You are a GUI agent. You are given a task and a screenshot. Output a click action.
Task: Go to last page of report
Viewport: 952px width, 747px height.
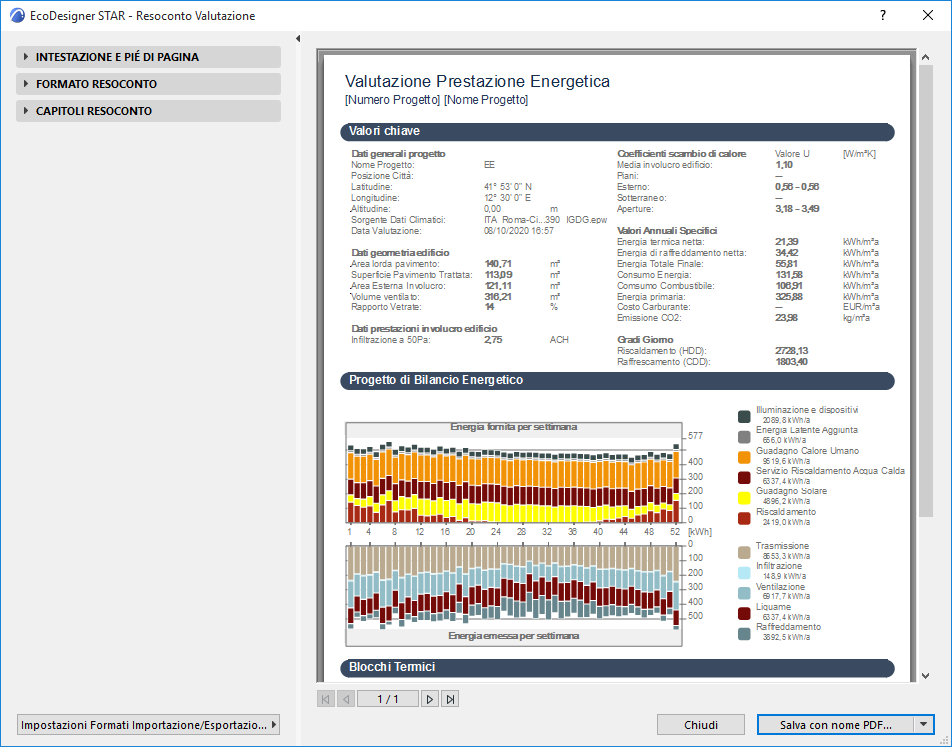[x=450, y=699]
